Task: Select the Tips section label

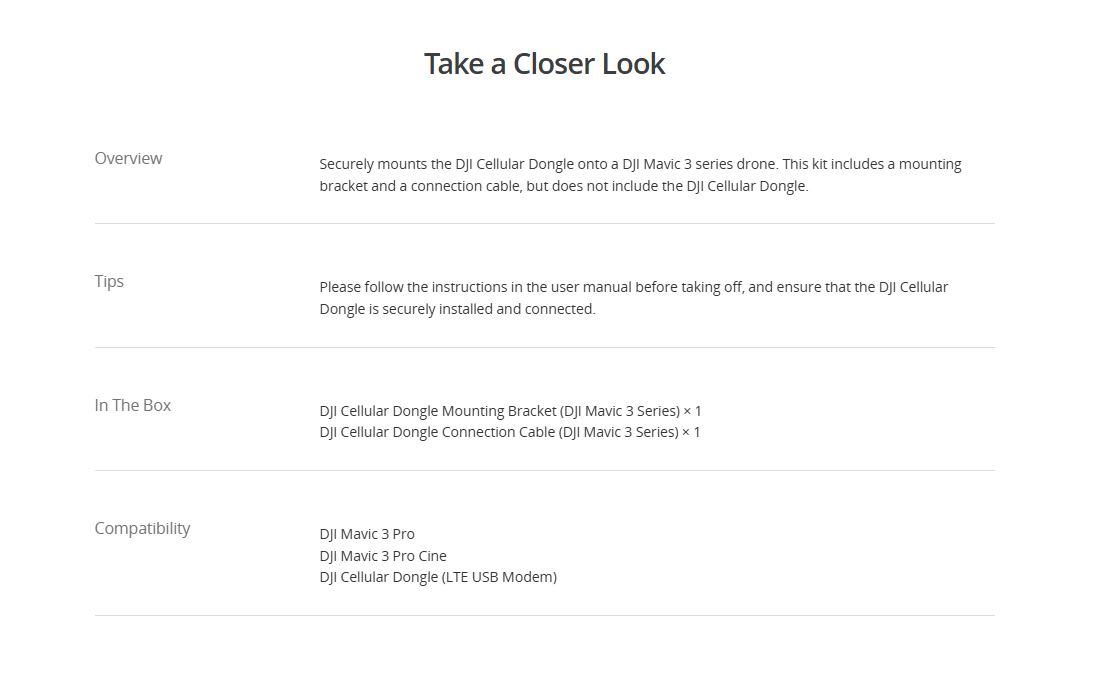Action: pyautogui.click(x=109, y=281)
